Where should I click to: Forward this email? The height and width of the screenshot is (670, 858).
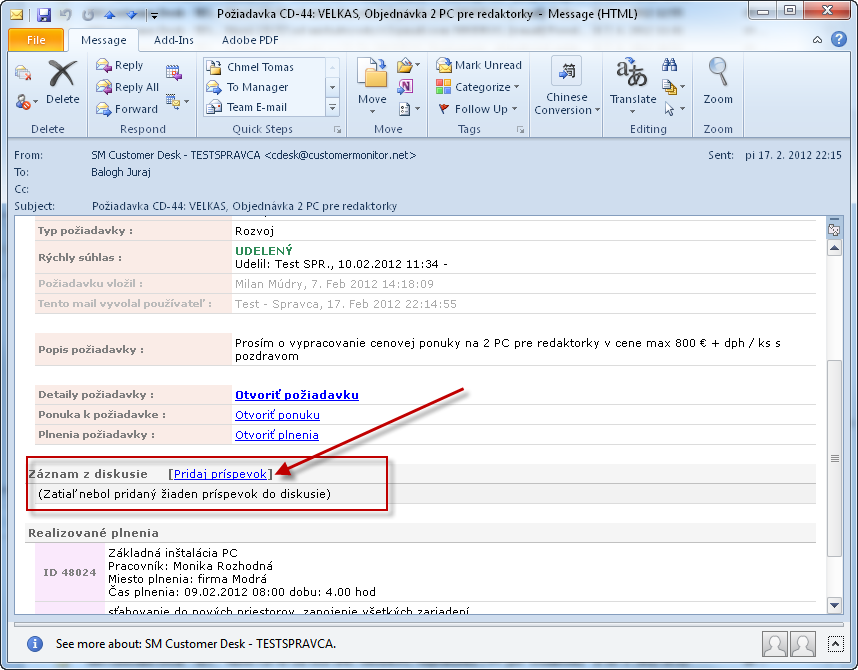127,109
